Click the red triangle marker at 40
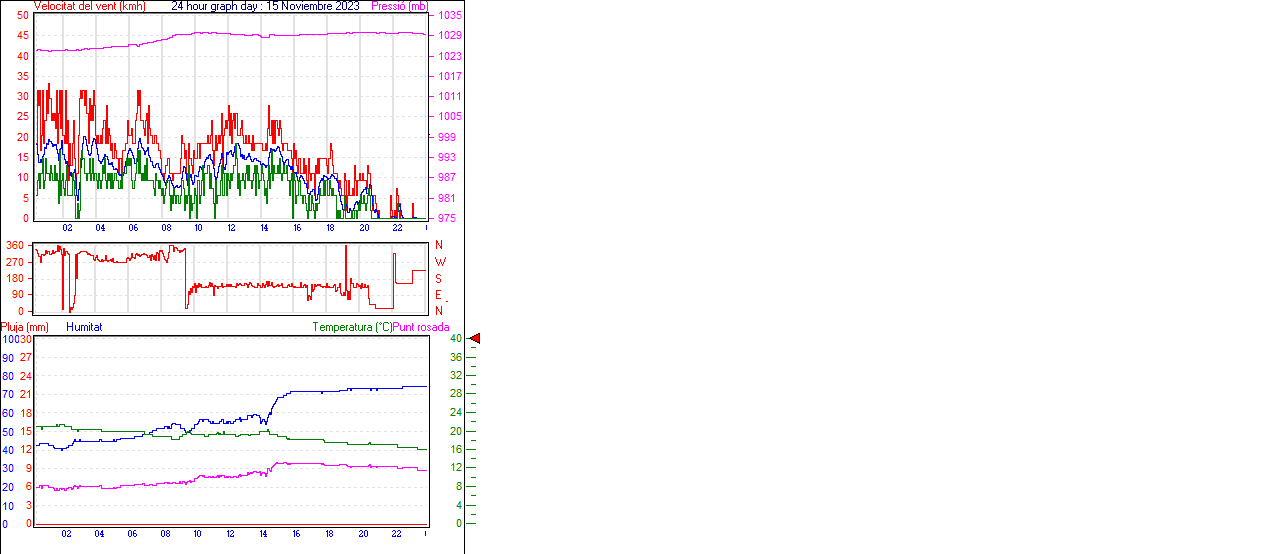 point(475,339)
